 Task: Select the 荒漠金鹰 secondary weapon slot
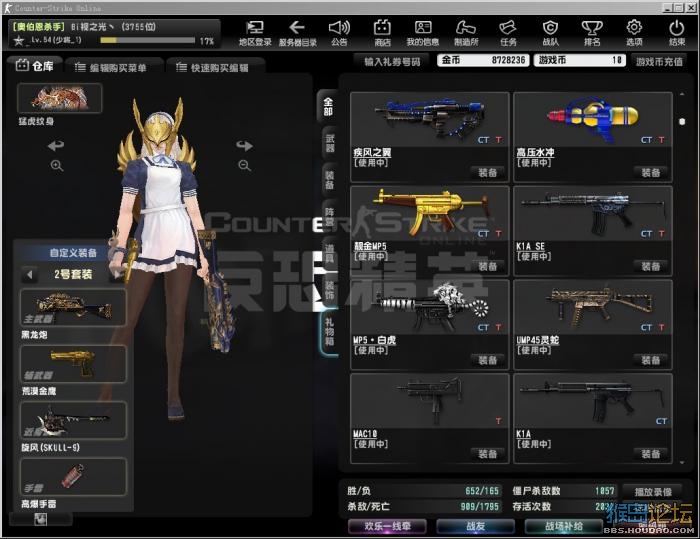(73, 364)
